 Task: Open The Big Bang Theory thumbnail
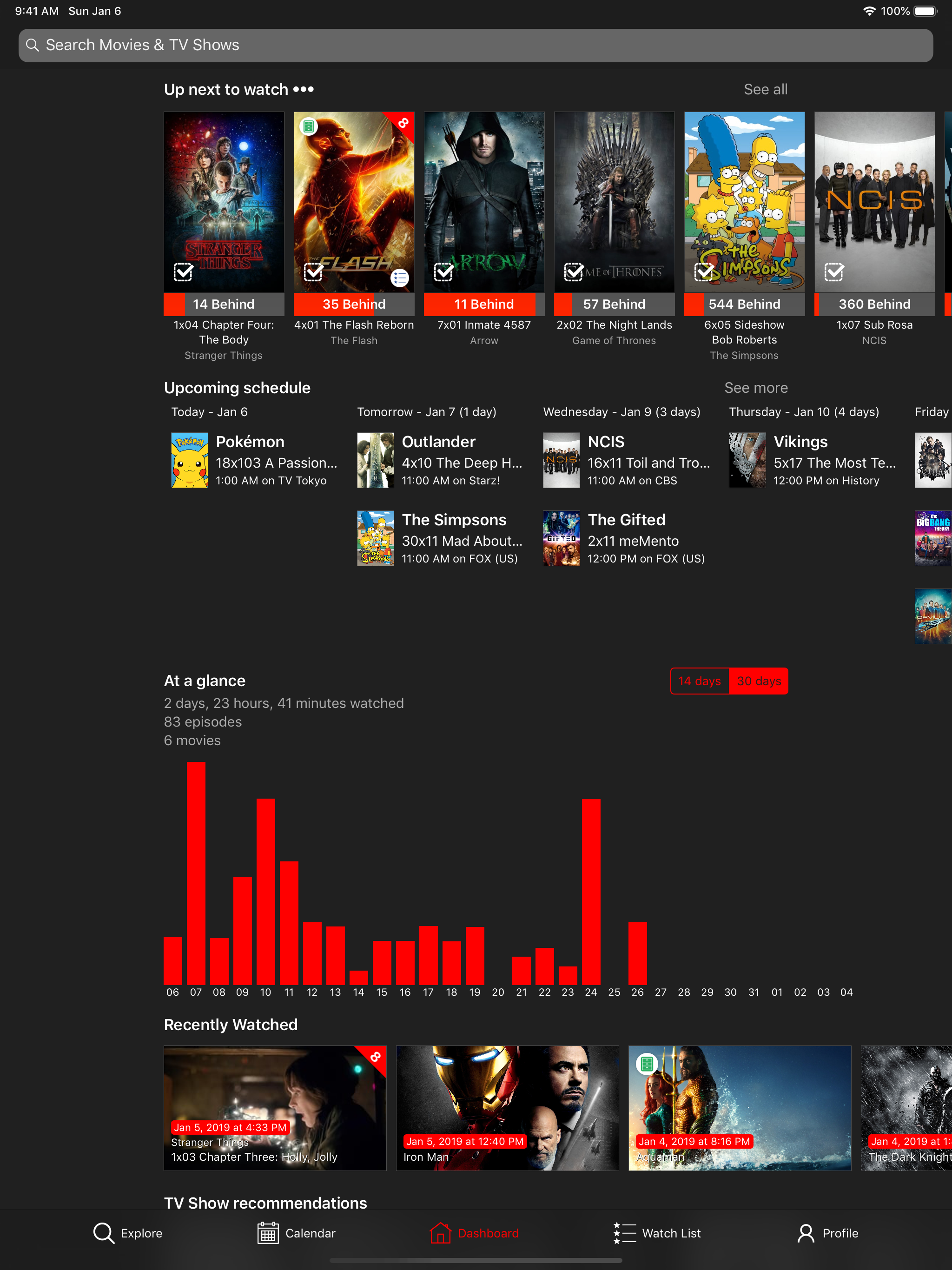tap(933, 539)
